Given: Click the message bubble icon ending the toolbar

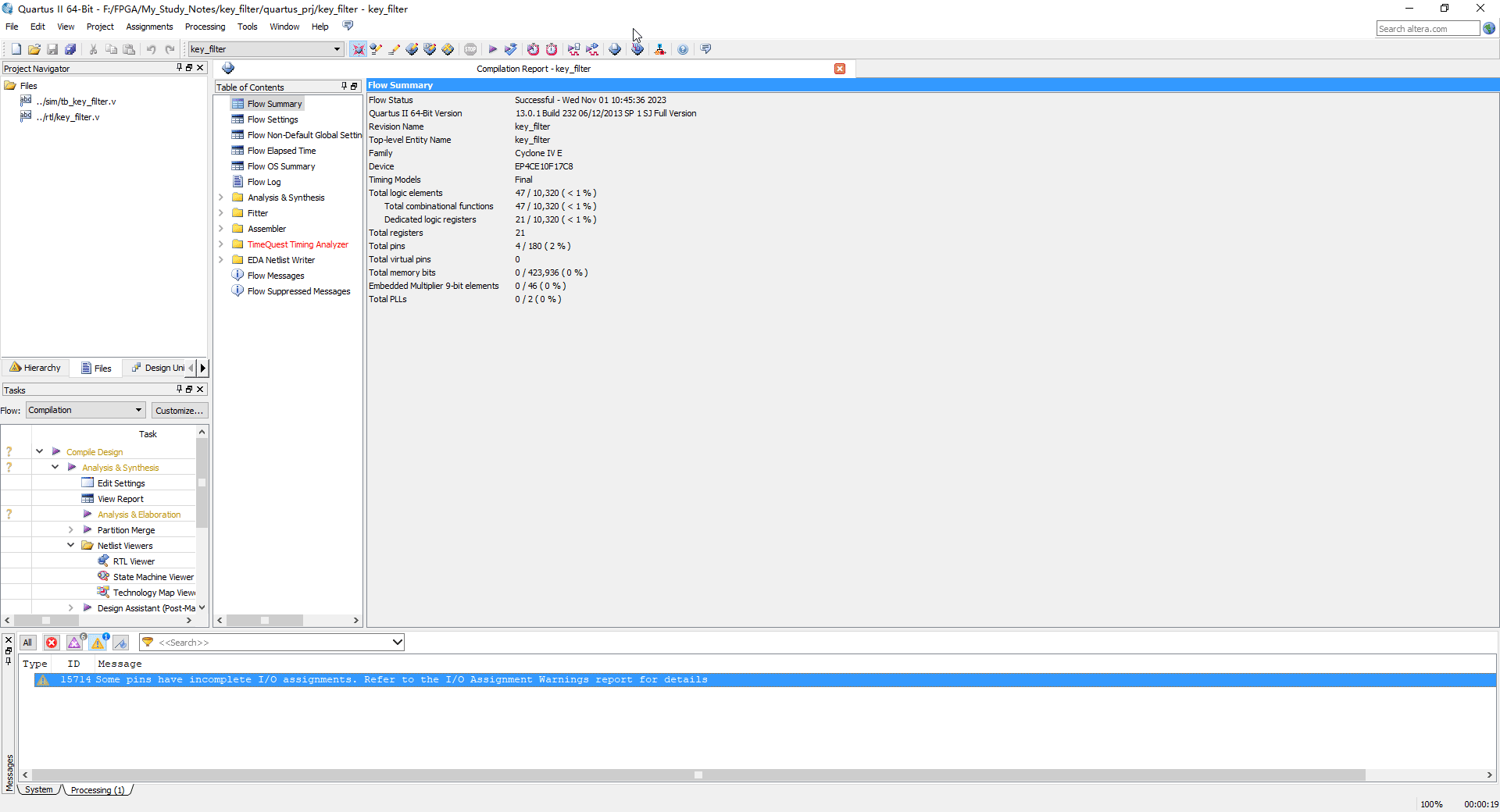Looking at the screenshot, I should [x=705, y=49].
